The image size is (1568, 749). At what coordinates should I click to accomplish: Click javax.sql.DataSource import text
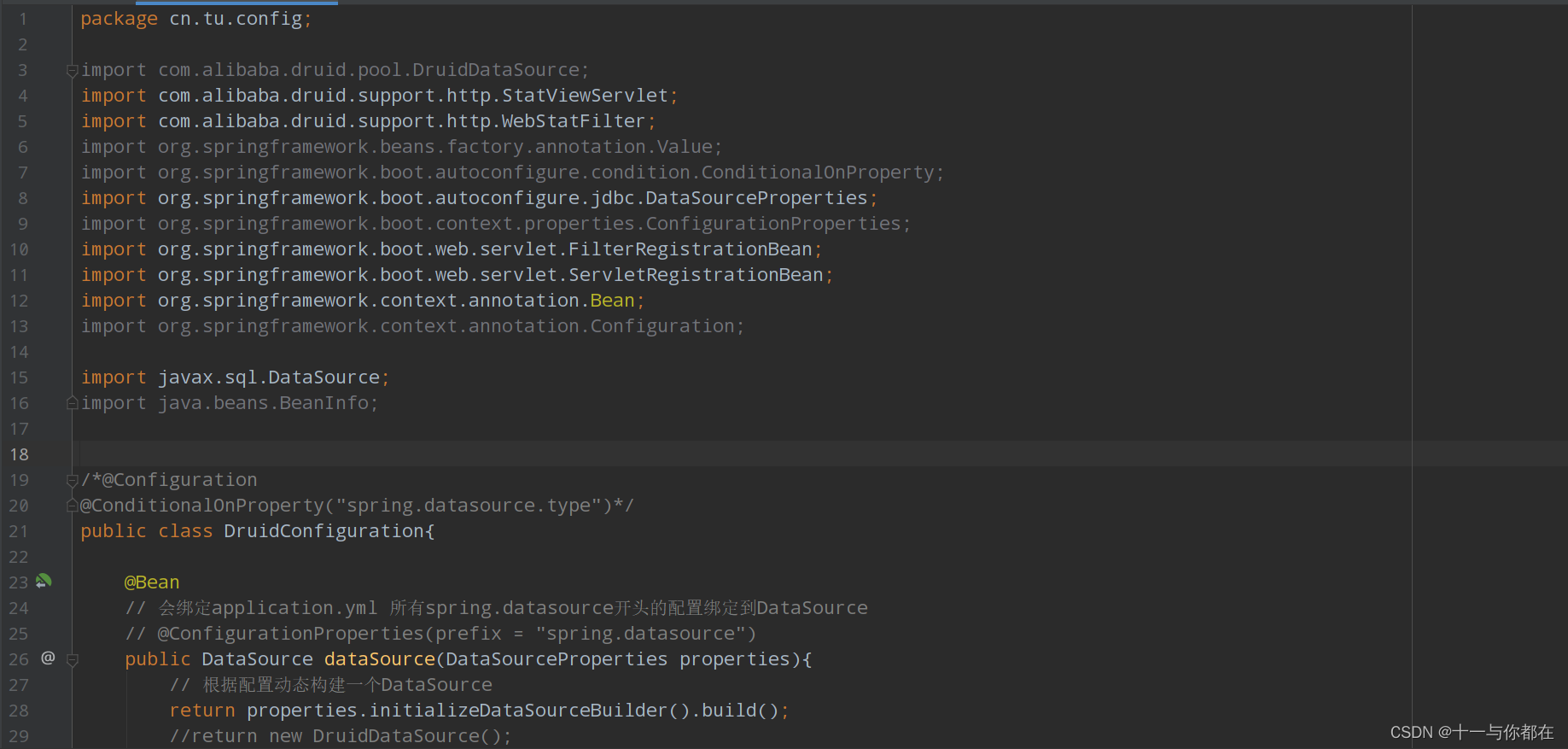(x=269, y=377)
